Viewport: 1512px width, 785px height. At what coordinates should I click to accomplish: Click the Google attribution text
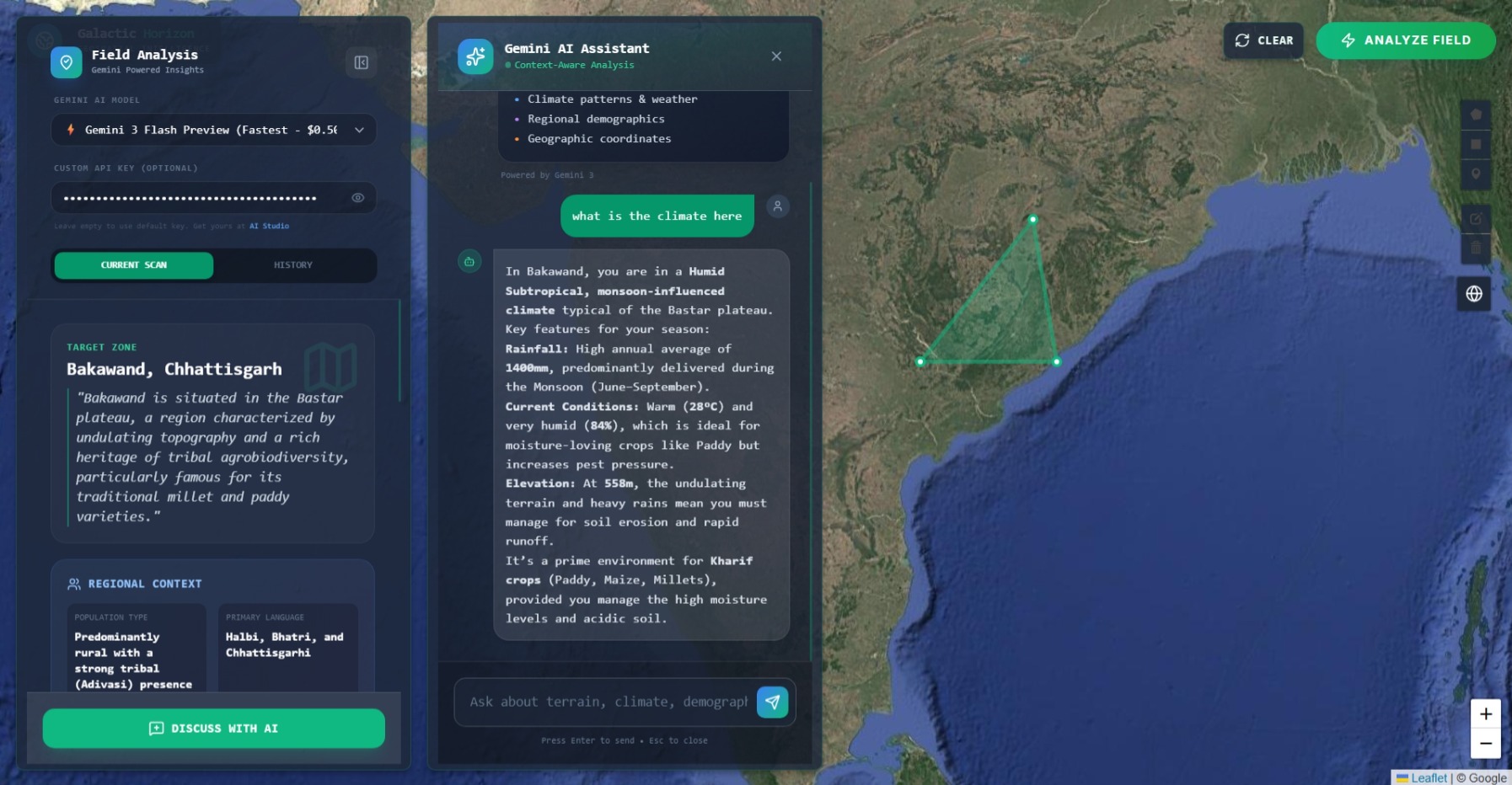[1482, 778]
